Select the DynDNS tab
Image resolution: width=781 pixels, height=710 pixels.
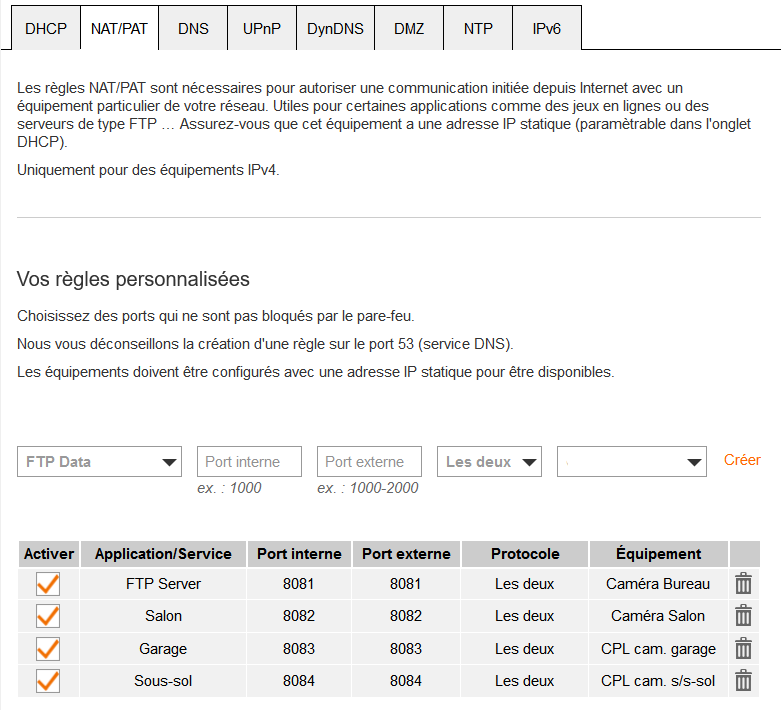tap(335, 29)
